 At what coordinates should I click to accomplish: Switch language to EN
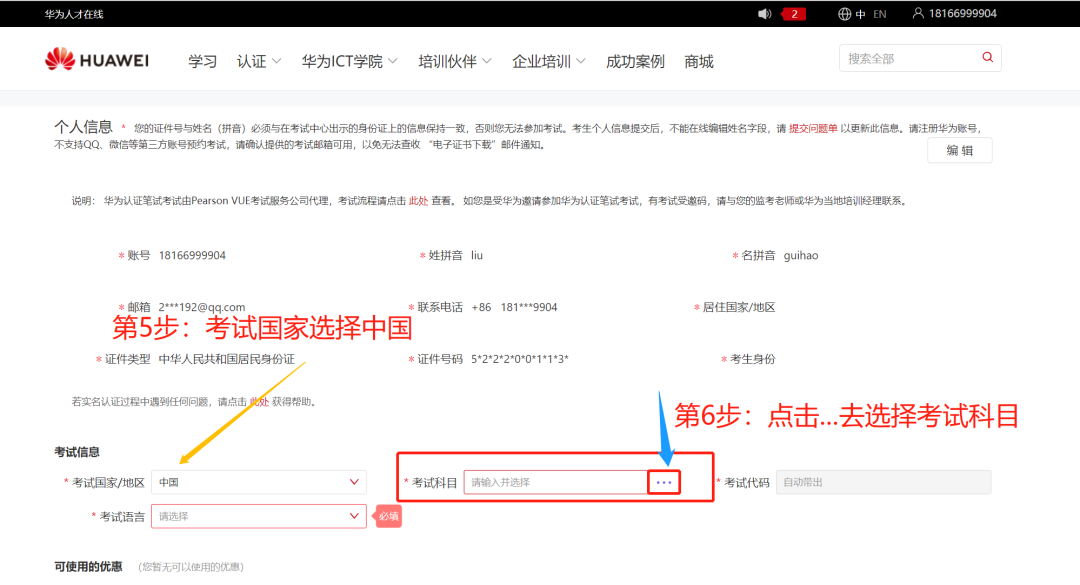(880, 14)
